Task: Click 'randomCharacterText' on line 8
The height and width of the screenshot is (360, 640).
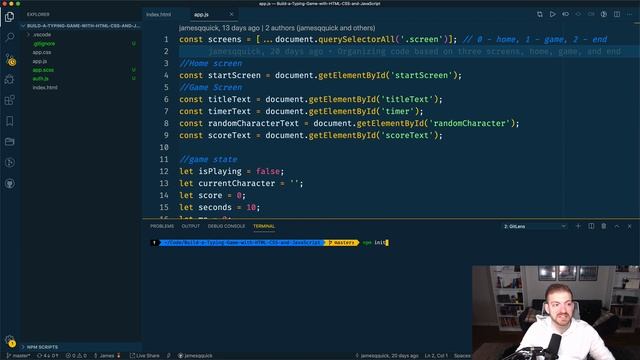Action: tap(253, 123)
